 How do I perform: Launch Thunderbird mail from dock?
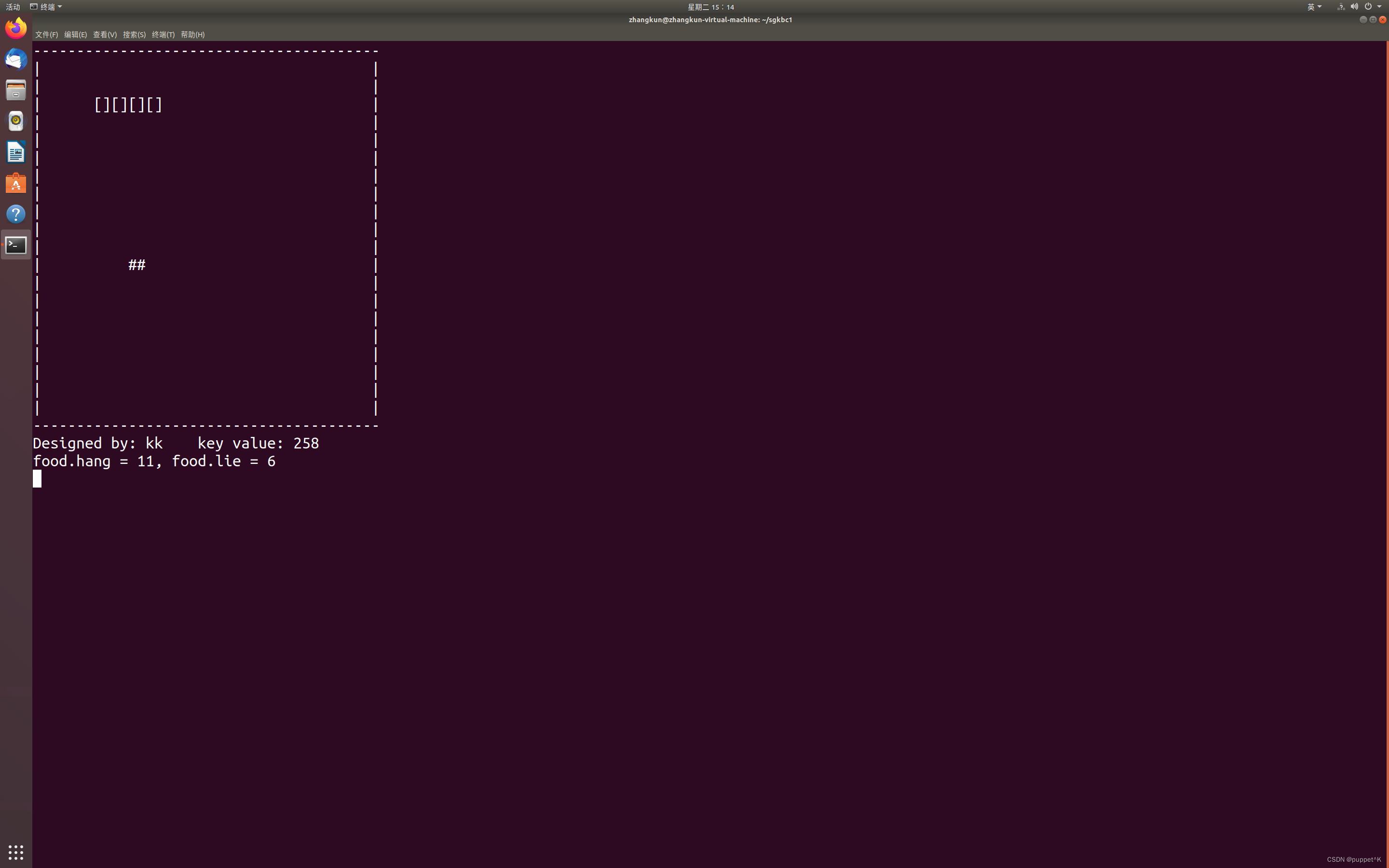16,59
